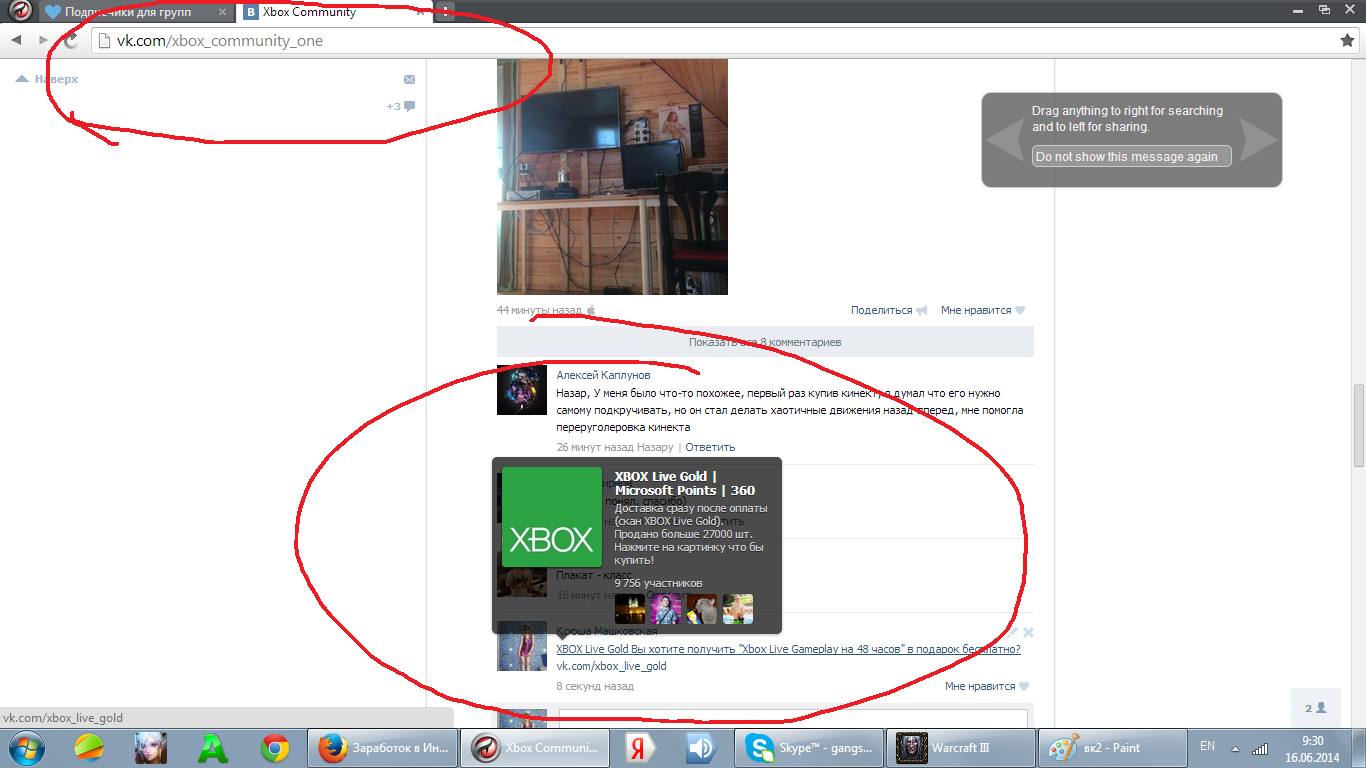The image size is (1366, 768).
Task: Switch to the Warcraft III taskbar window
Action: pyautogui.click(x=960, y=747)
